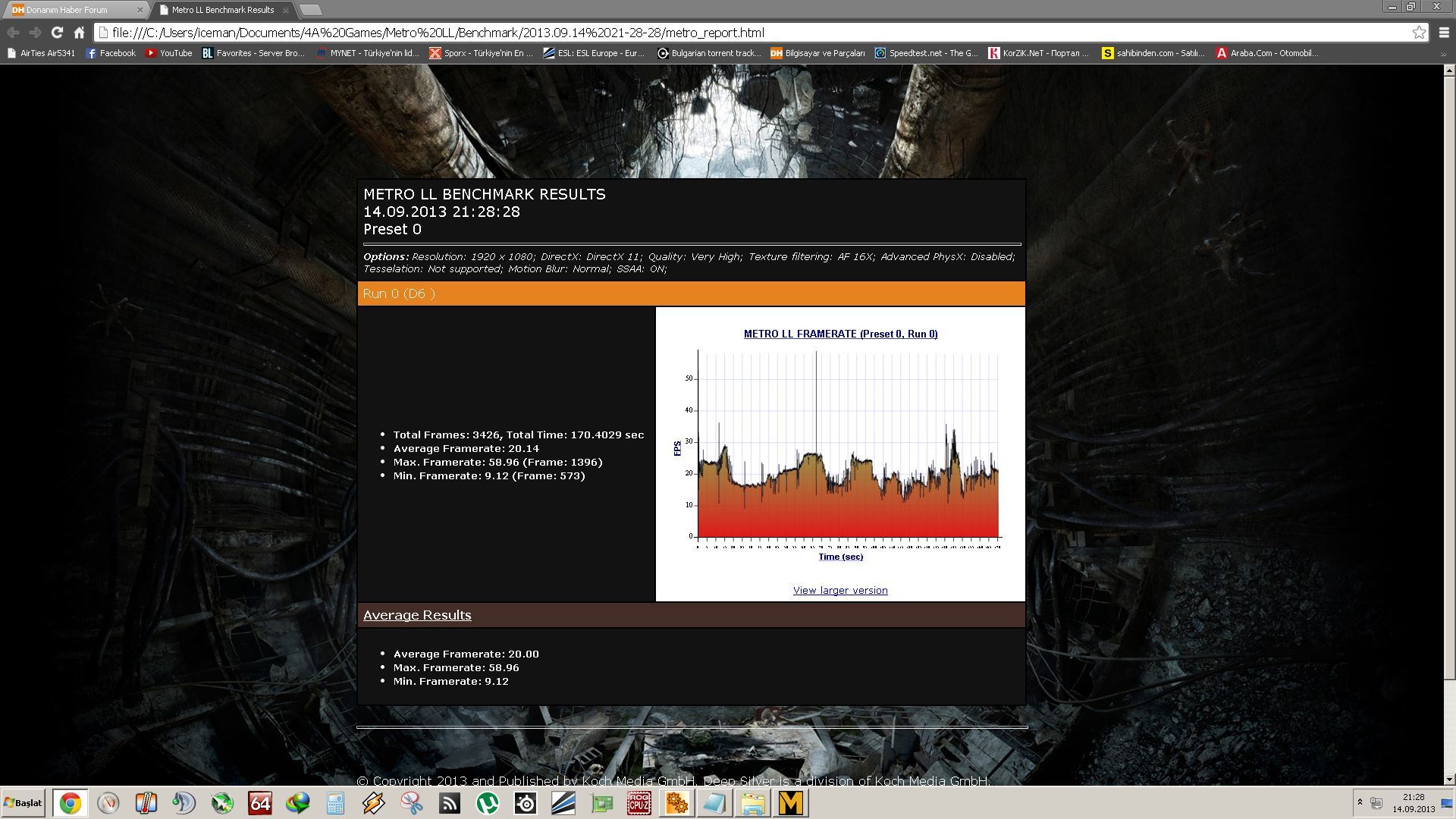Select Metro LL Benchmark Results tab
This screenshot has width=1456, height=819.
222,10
